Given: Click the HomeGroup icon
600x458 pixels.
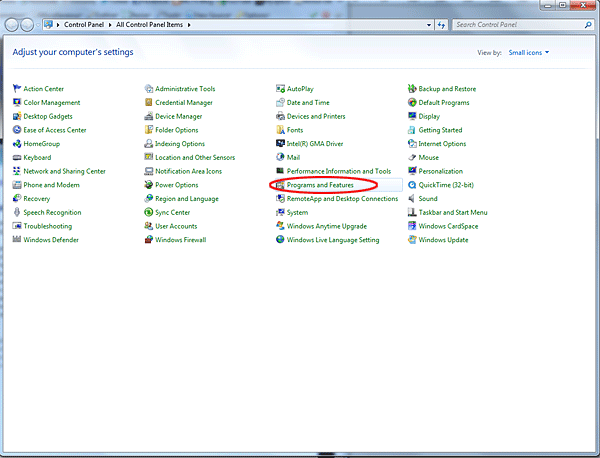Looking at the screenshot, I should coord(16,144).
